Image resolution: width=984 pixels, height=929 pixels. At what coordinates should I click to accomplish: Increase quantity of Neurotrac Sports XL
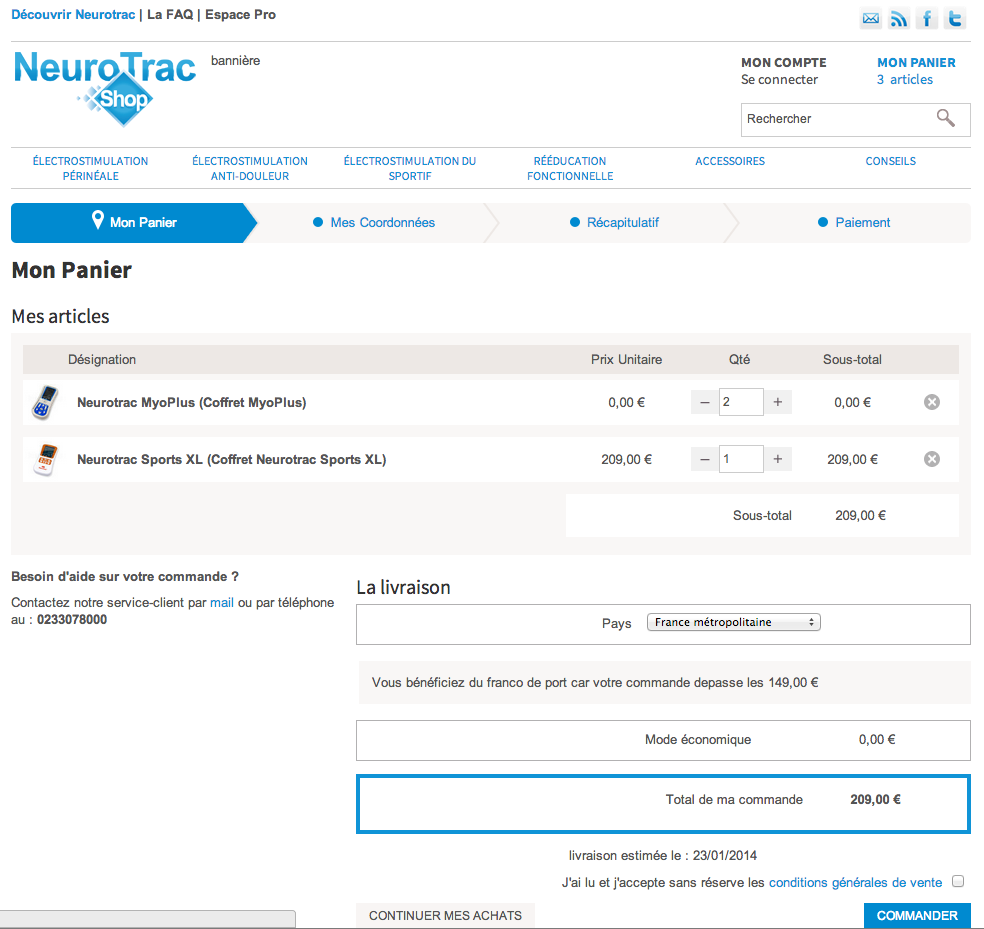[x=778, y=459]
